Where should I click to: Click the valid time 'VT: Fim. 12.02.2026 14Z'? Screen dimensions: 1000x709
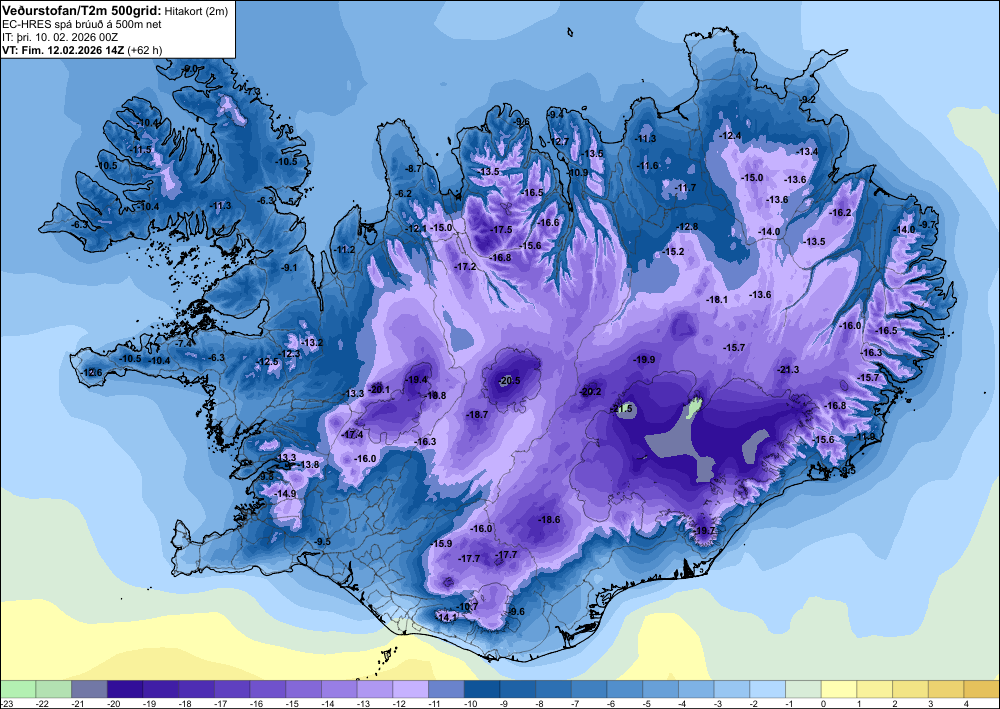(62, 50)
